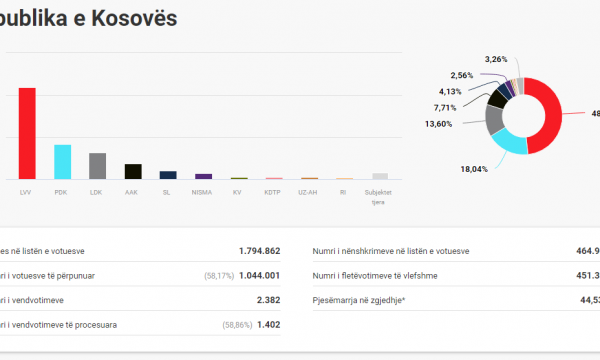Viewport: 600px width, 360px height.
Task: Click the Subjektet tjera bar
Action: 380,176
